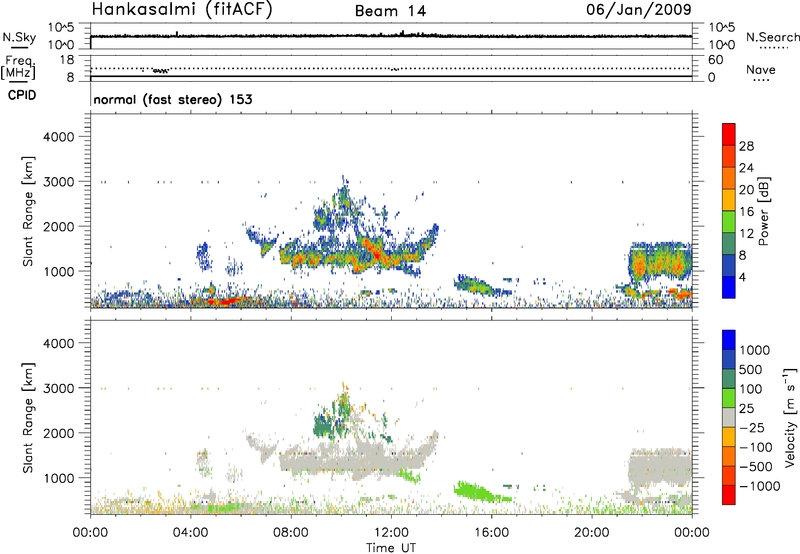Click the '12:00' time tick label
Screen dimensions: 800x554
pos(391,533)
